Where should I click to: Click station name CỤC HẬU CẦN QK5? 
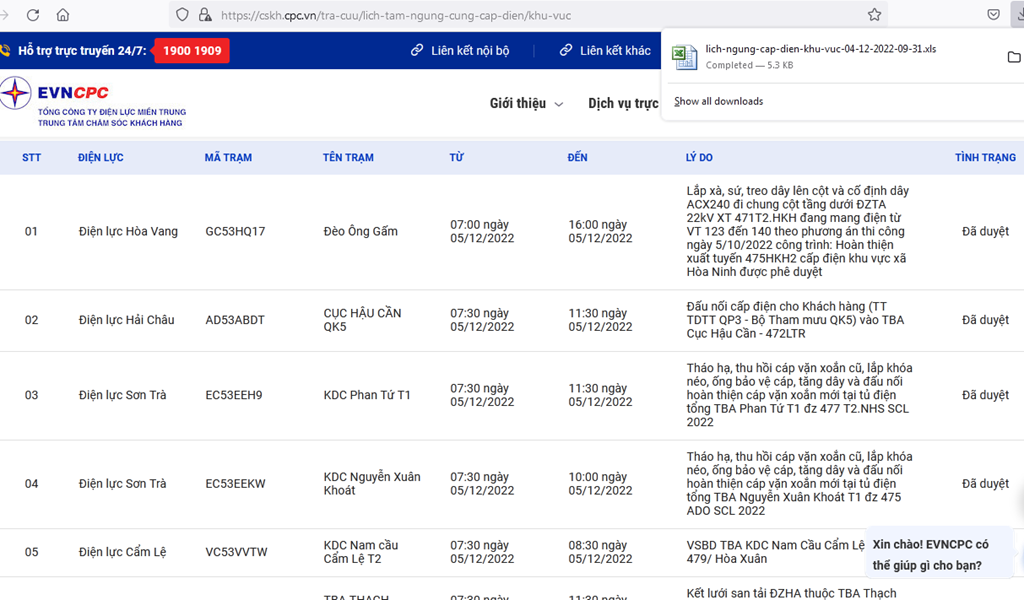tap(362, 320)
